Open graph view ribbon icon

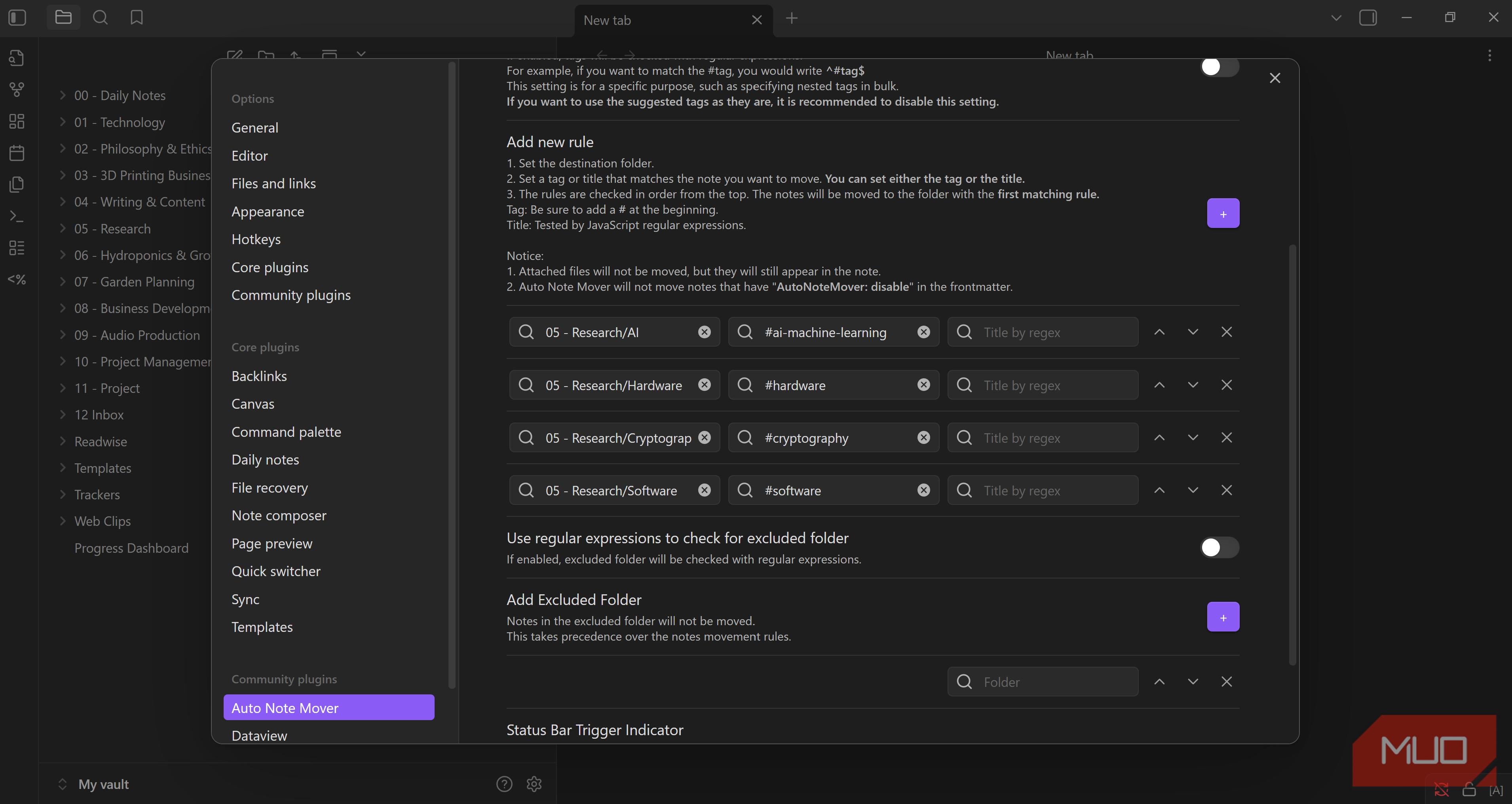pos(17,90)
